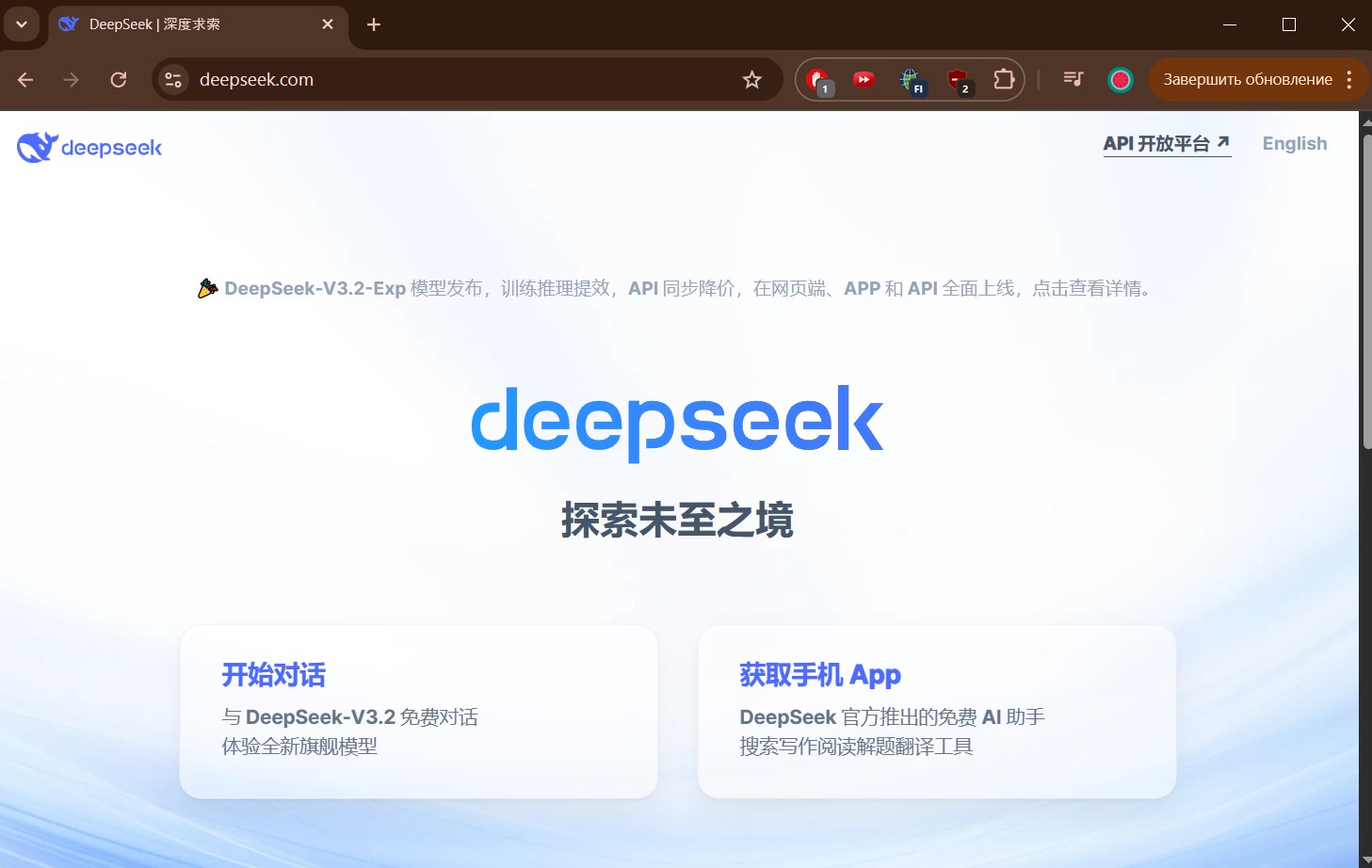This screenshot has width=1372, height=868.
Task: Expand the tab search dropdown arrow
Action: [22, 24]
